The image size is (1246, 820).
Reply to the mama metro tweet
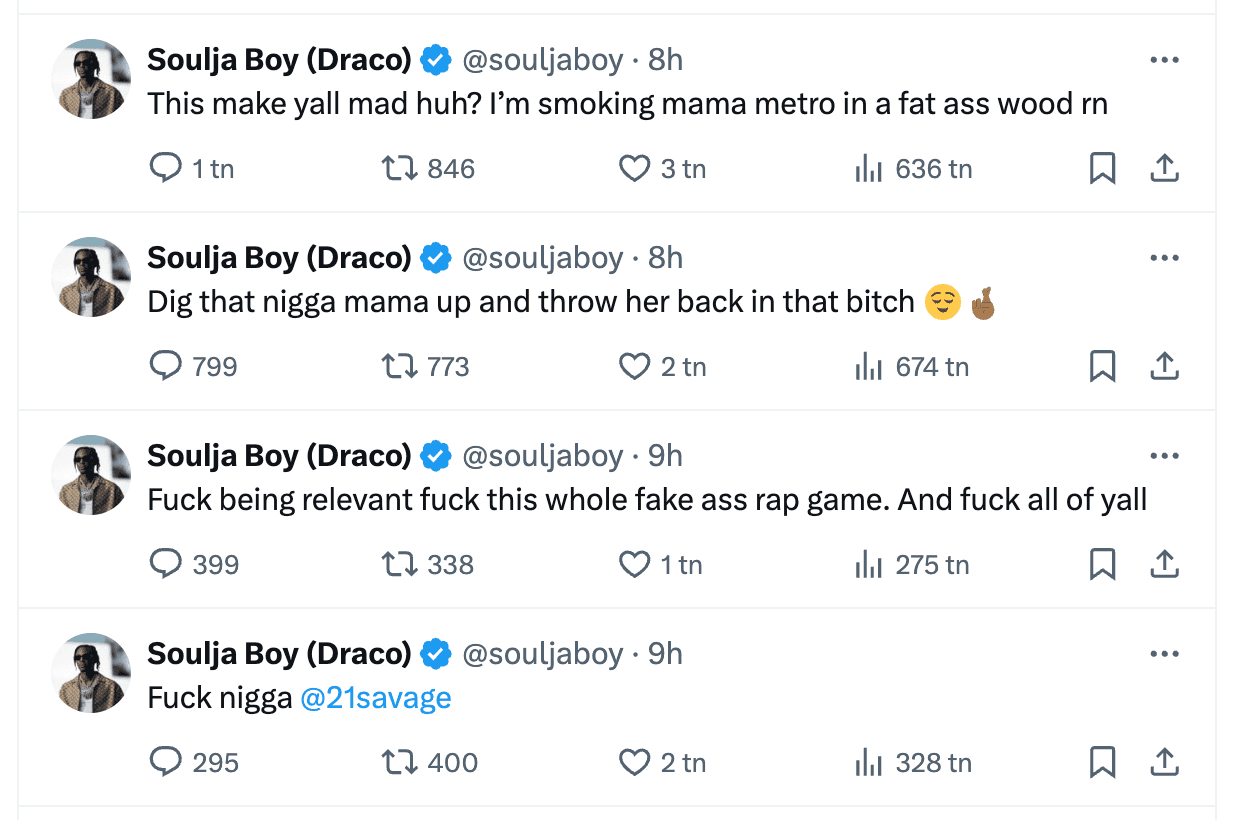click(x=165, y=168)
